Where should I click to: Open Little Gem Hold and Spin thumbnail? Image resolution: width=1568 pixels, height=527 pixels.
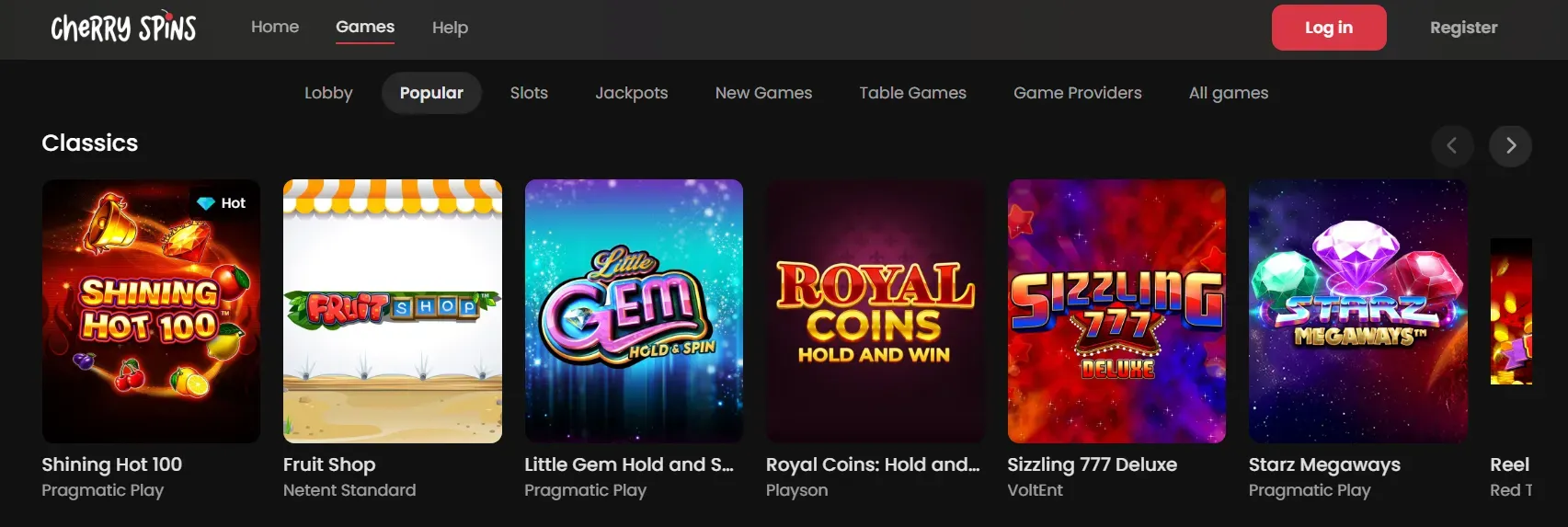(634, 311)
